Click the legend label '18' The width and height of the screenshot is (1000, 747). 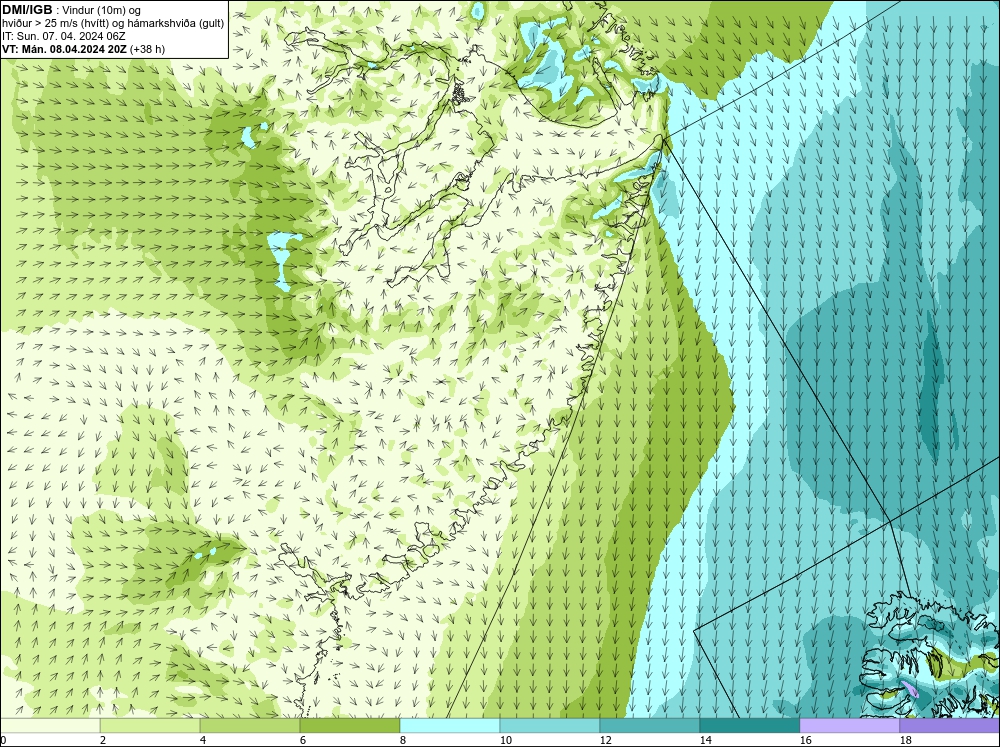coord(906,740)
